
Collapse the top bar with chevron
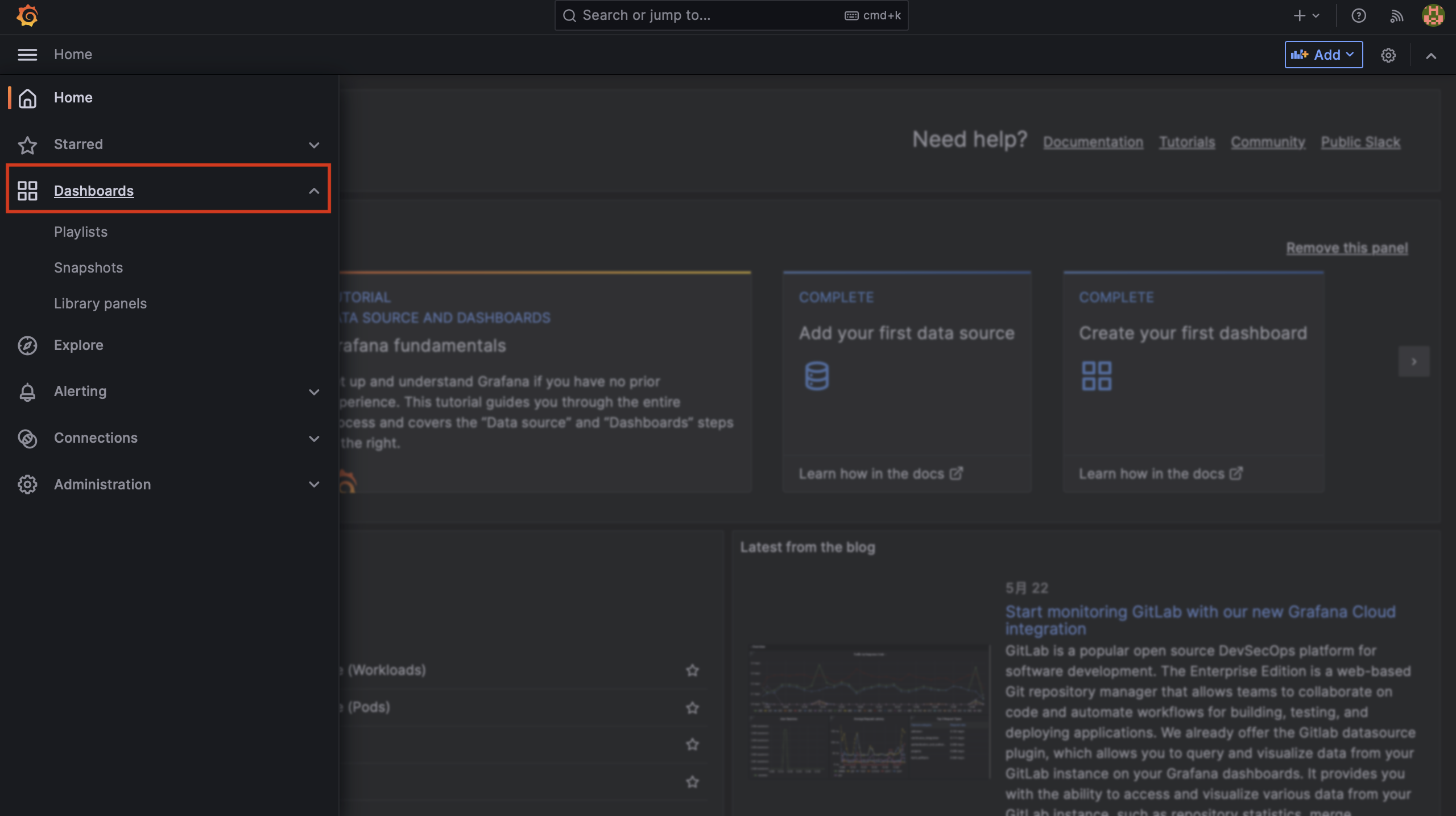click(x=1431, y=55)
